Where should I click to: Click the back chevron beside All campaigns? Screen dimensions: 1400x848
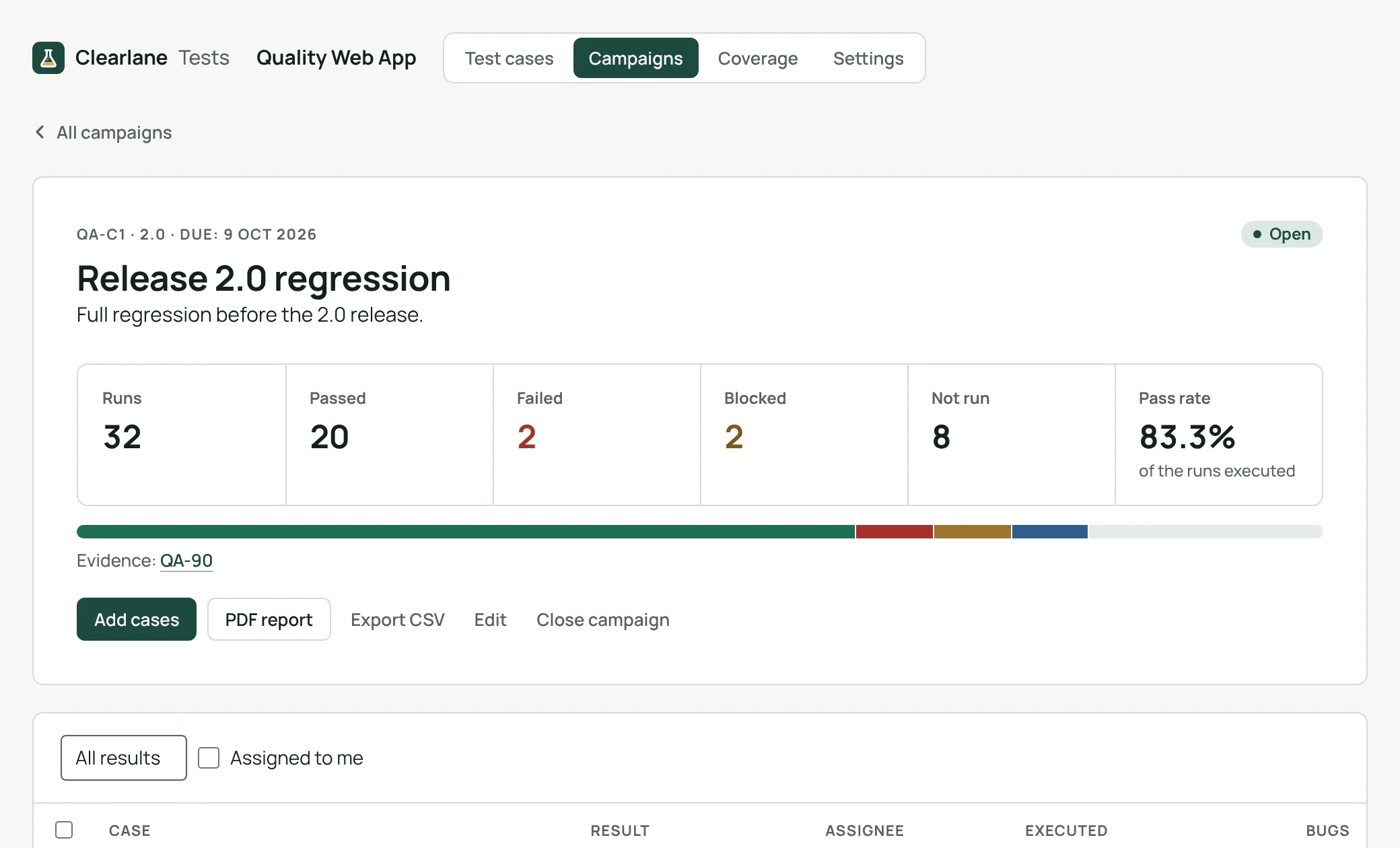tap(40, 133)
